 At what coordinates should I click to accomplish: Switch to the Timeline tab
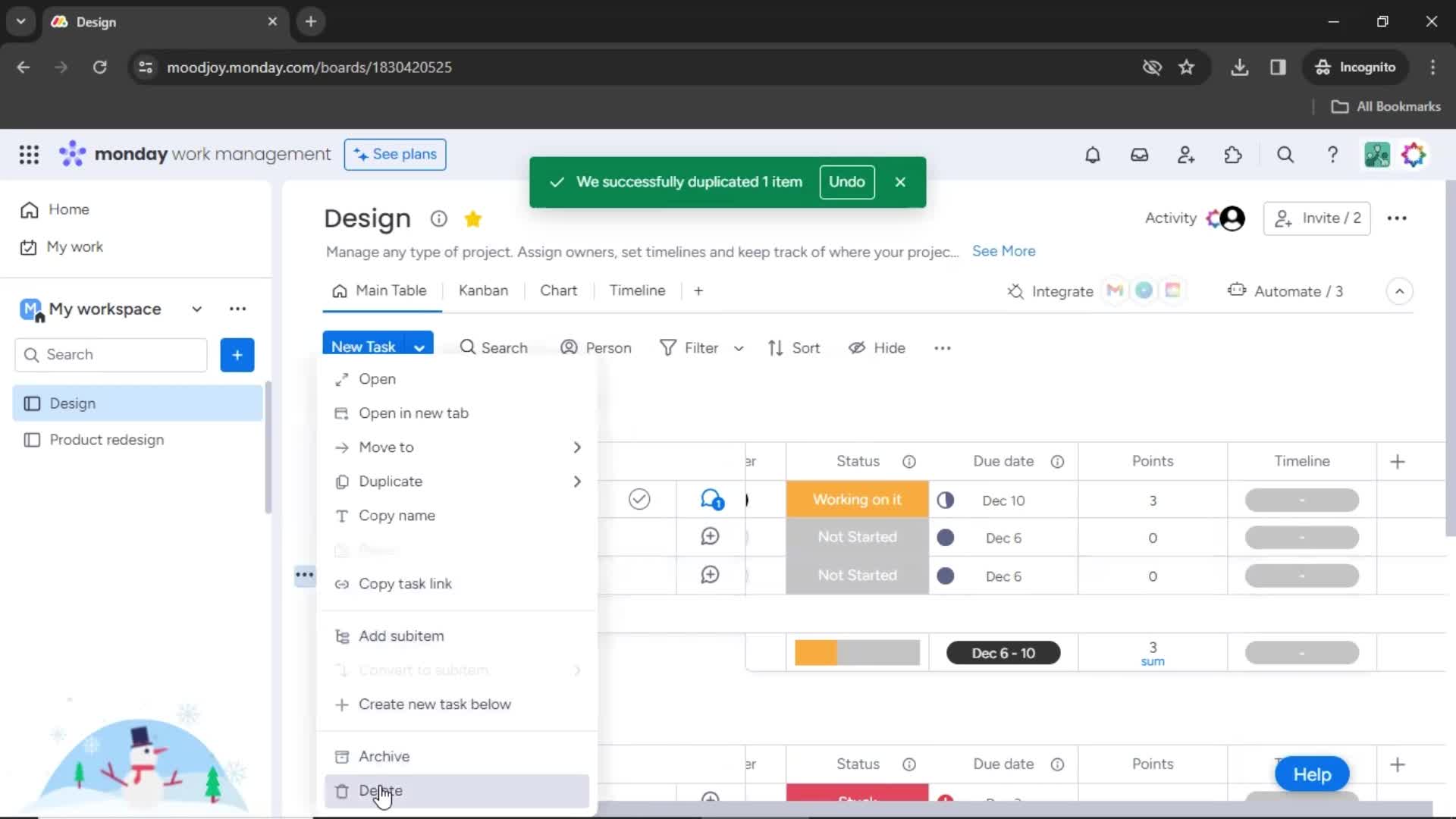(x=638, y=290)
